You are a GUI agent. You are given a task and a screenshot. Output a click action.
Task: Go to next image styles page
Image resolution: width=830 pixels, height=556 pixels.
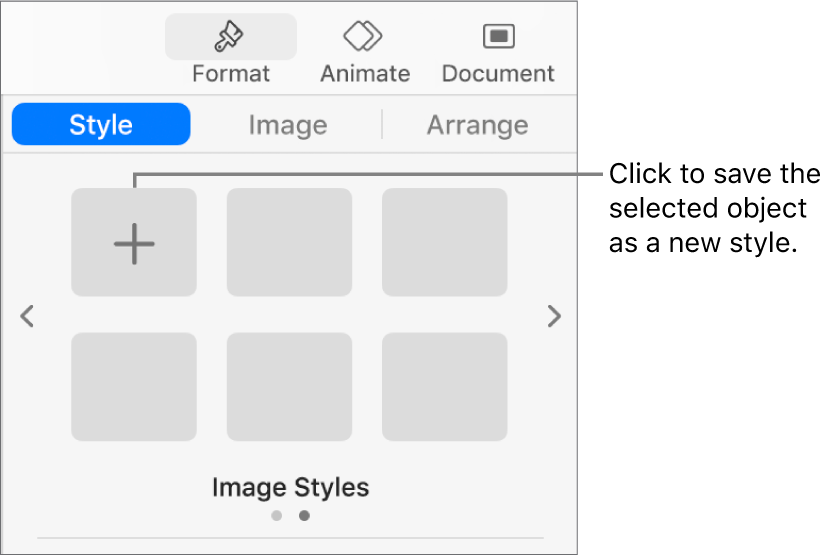point(553,317)
